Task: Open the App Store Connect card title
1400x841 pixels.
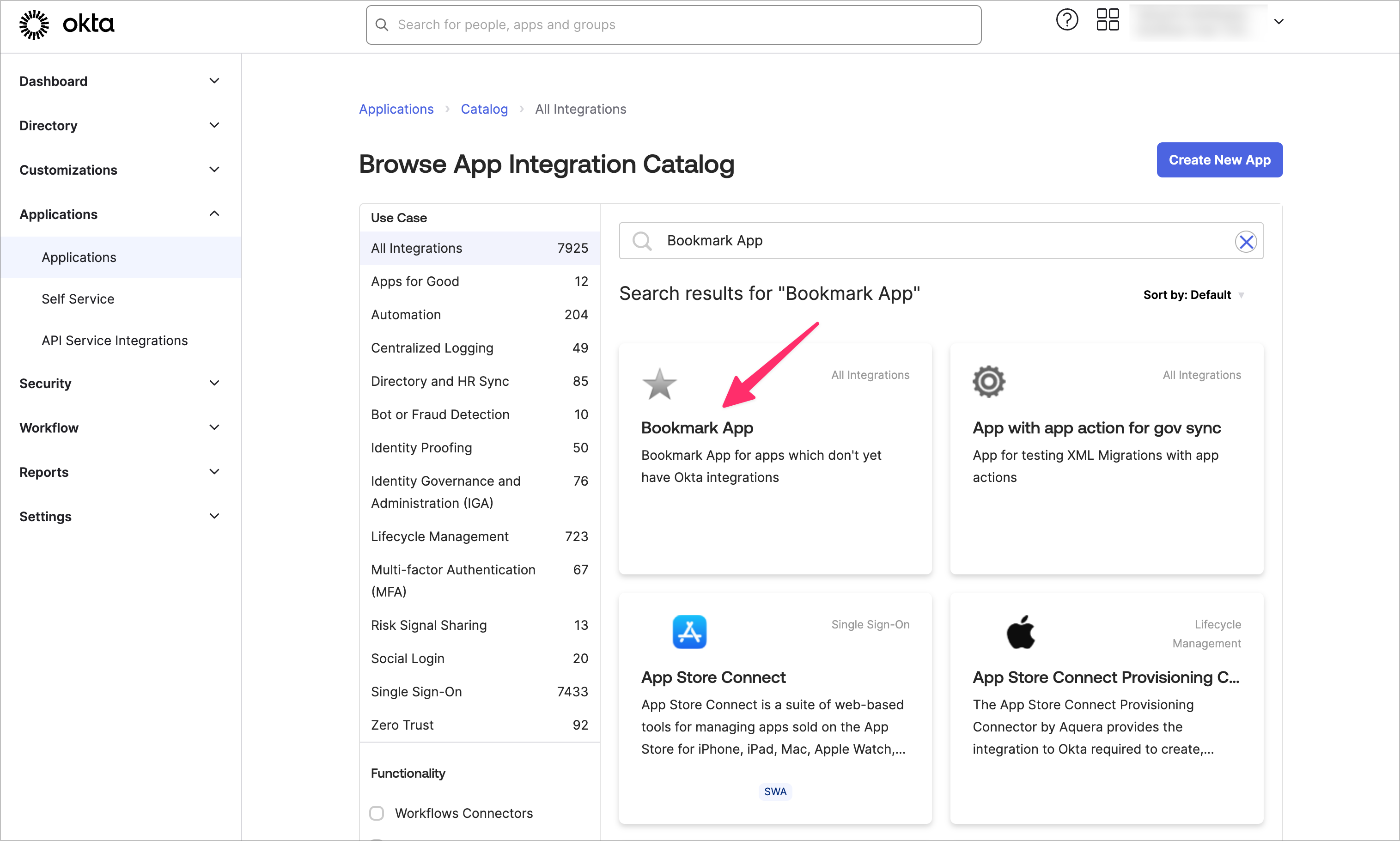Action: tap(713, 677)
